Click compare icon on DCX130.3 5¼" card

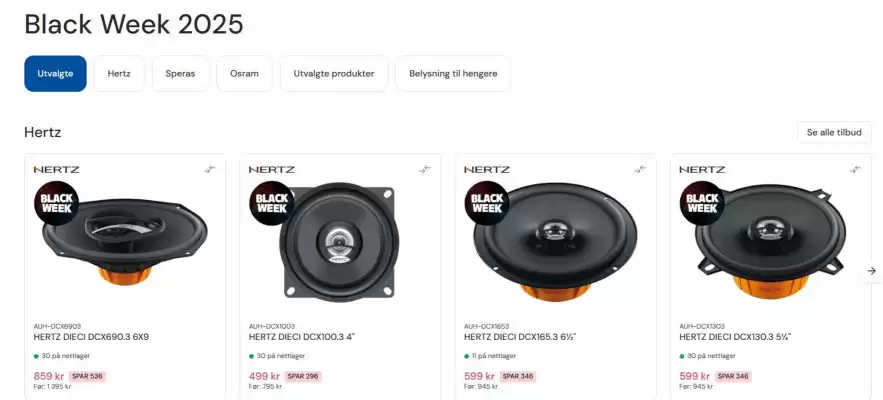tap(855, 169)
